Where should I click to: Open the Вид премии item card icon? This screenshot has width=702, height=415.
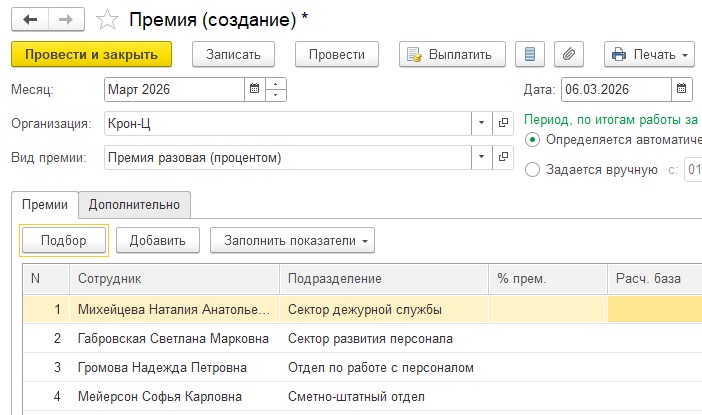[x=503, y=157]
